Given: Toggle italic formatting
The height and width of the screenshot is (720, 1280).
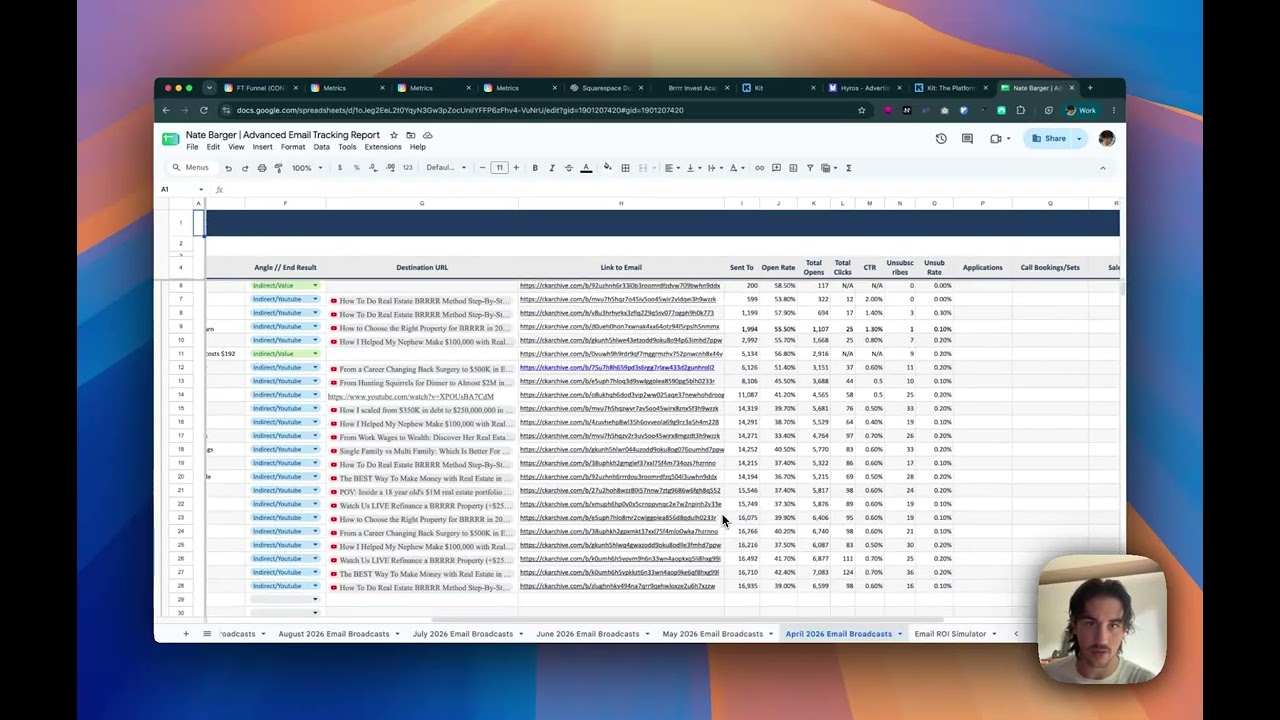Looking at the screenshot, I should 551,168.
